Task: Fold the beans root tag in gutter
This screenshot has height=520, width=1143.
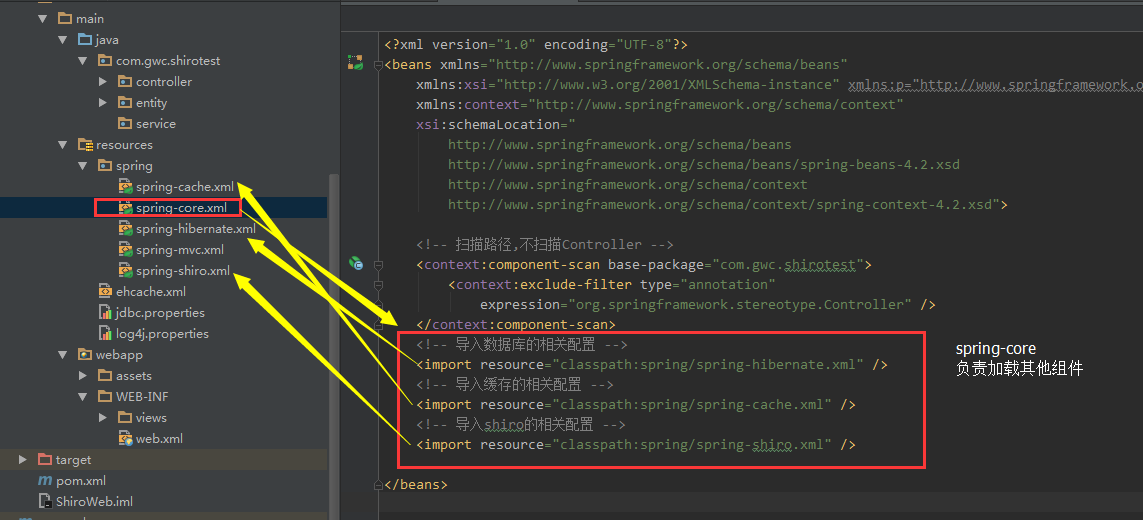Action: coord(378,65)
